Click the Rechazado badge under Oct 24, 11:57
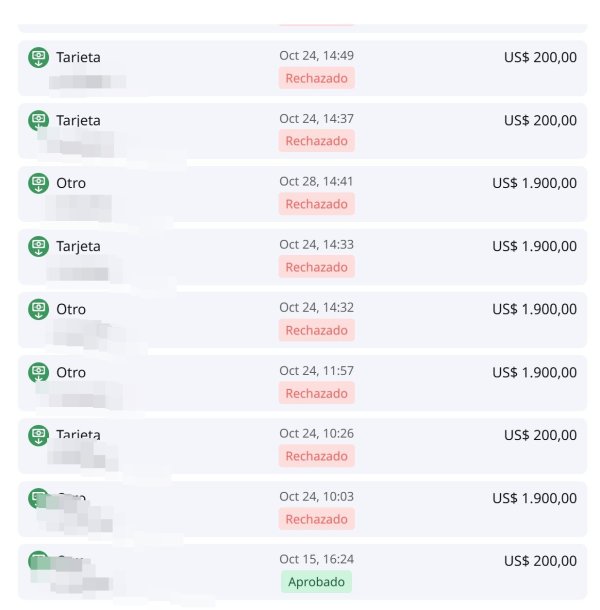The image size is (600, 610). pyautogui.click(x=316, y=393)
